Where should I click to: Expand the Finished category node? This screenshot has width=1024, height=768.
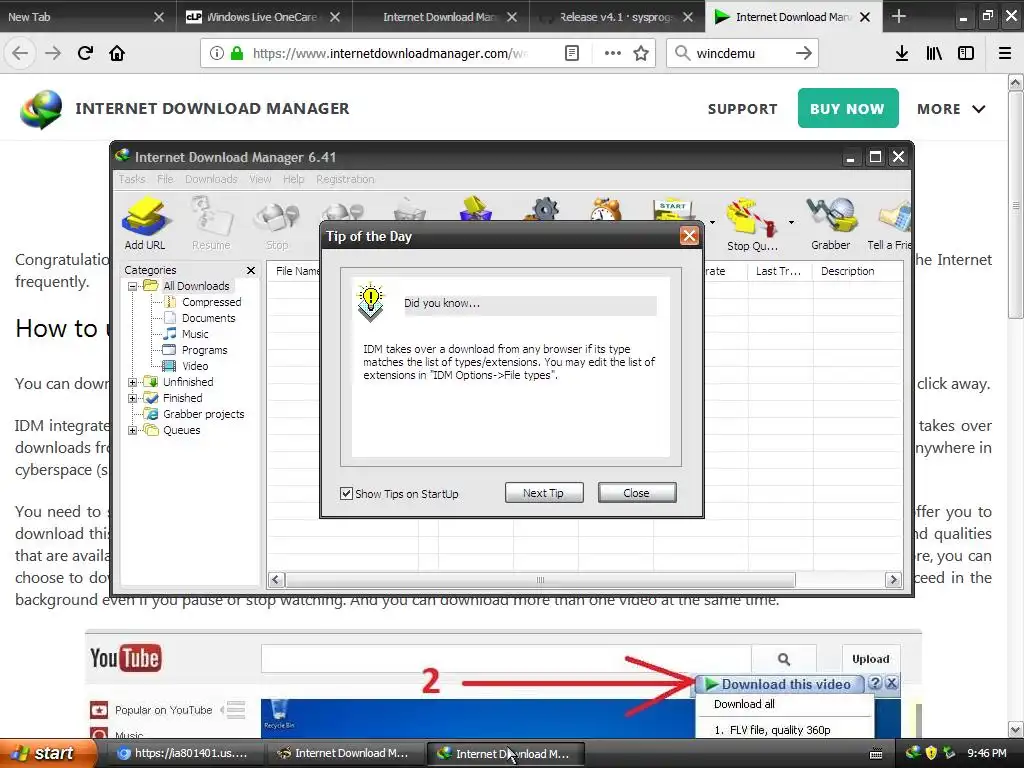pyautogui.click(x=133, y=398)
